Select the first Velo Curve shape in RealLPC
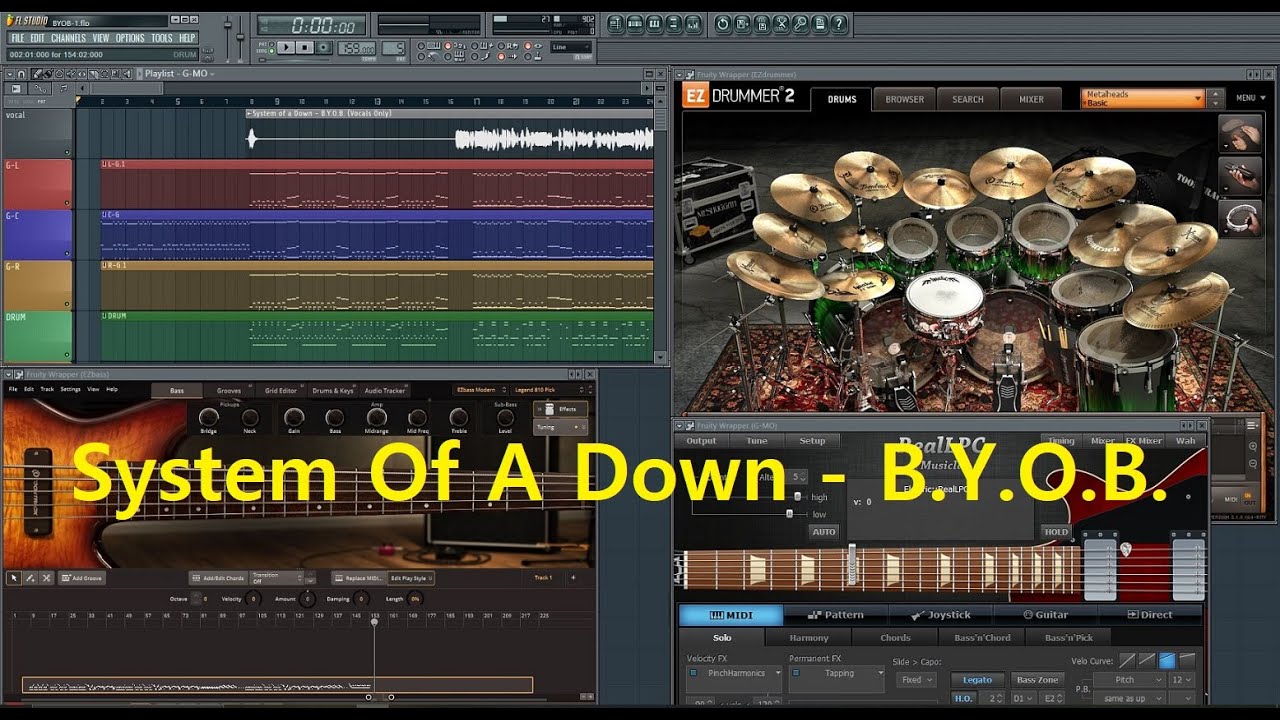This screenshot has width=1280, height=720. click(1128, 661)
